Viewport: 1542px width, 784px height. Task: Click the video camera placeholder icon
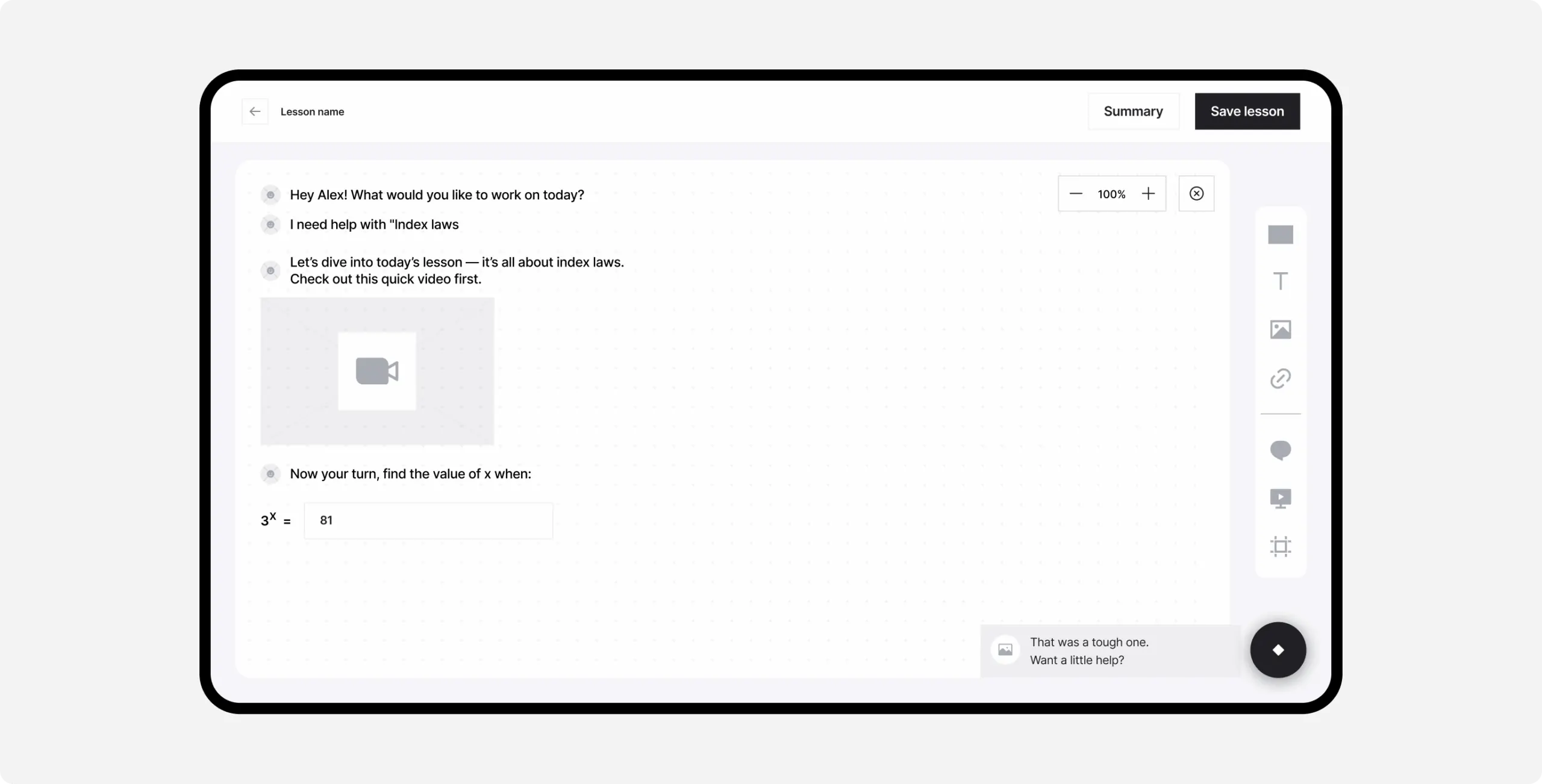click(377, 371)
